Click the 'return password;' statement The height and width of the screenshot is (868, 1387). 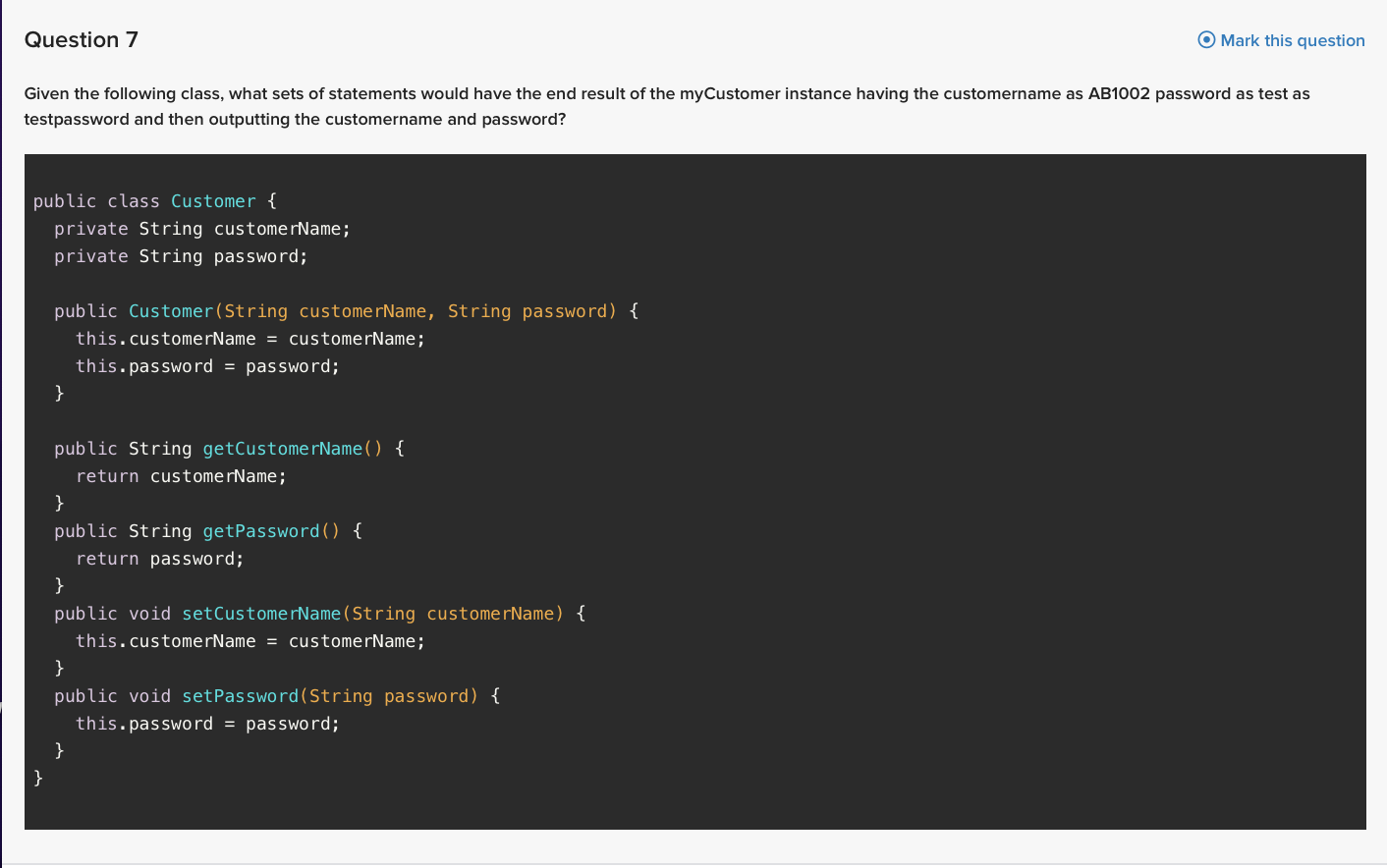pos(160,559)
